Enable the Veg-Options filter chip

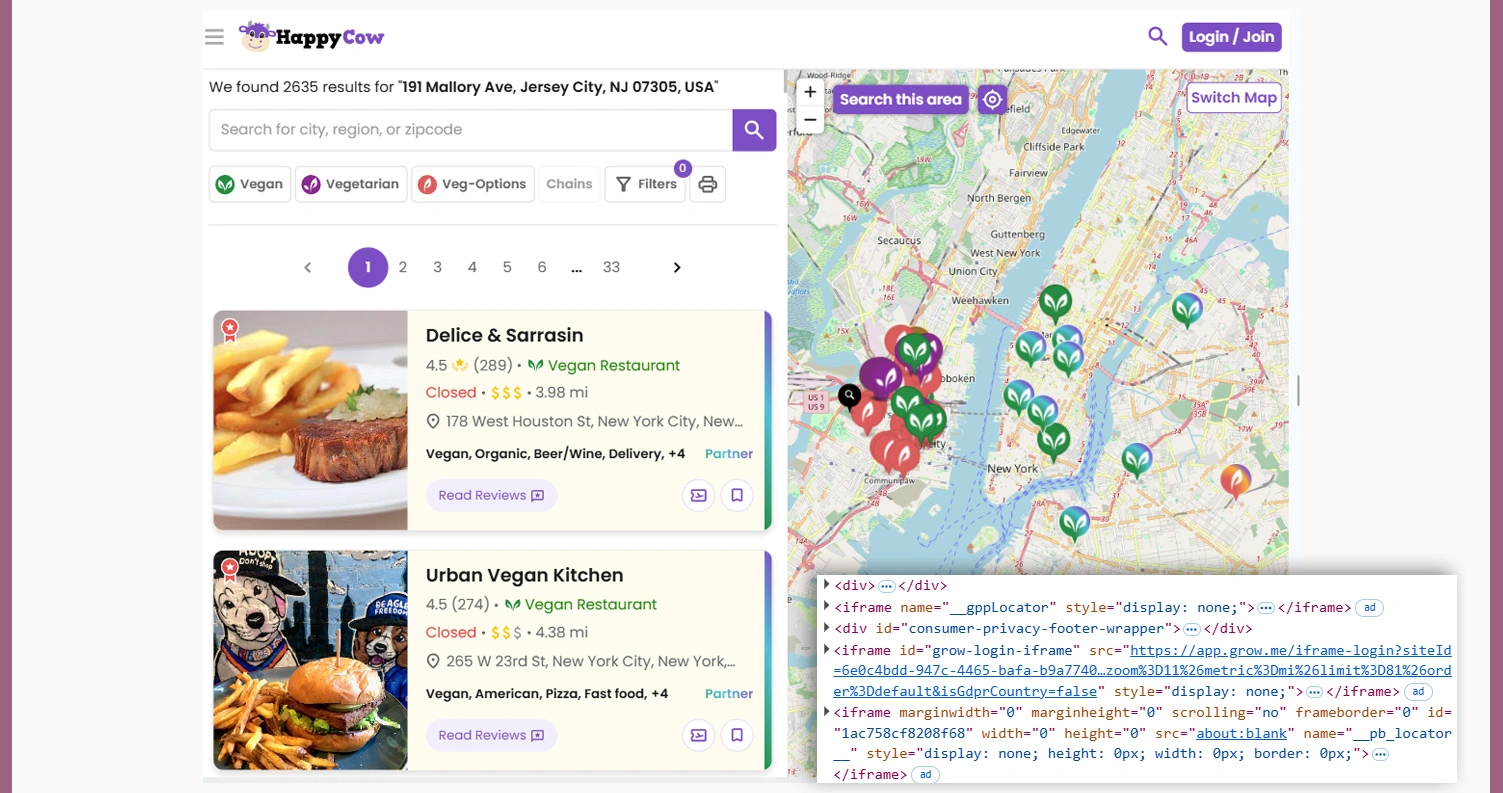(x=473, y=184)
